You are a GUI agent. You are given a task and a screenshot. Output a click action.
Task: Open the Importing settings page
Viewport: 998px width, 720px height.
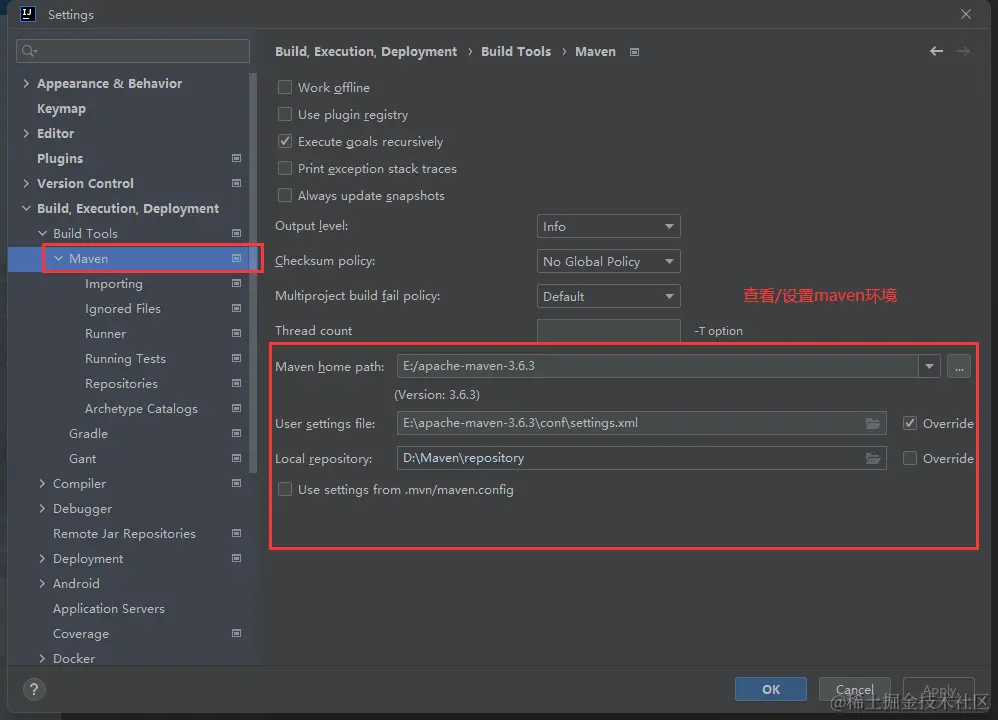114,283
